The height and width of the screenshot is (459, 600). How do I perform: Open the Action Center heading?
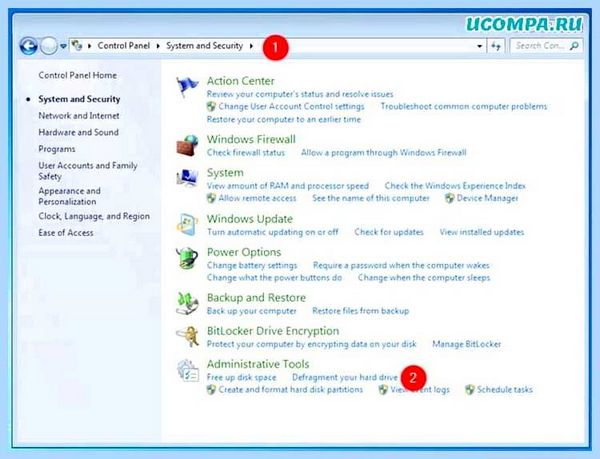pos(241,81)
